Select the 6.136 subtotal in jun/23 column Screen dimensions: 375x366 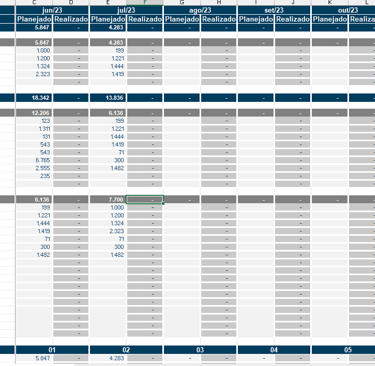34,200
